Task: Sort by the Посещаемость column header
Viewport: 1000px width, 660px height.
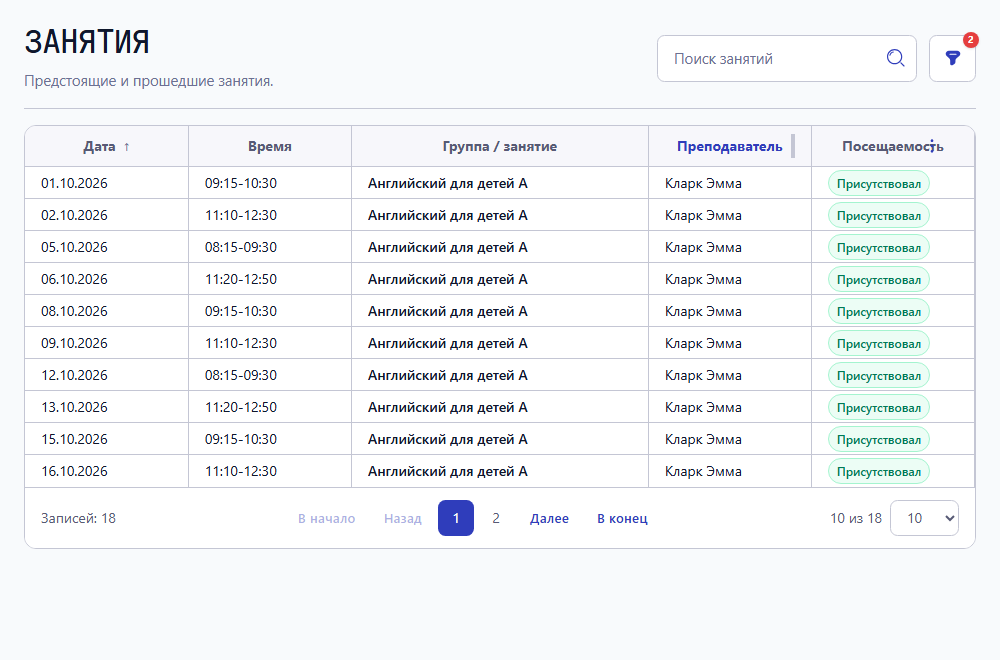Action: (892, 147)
